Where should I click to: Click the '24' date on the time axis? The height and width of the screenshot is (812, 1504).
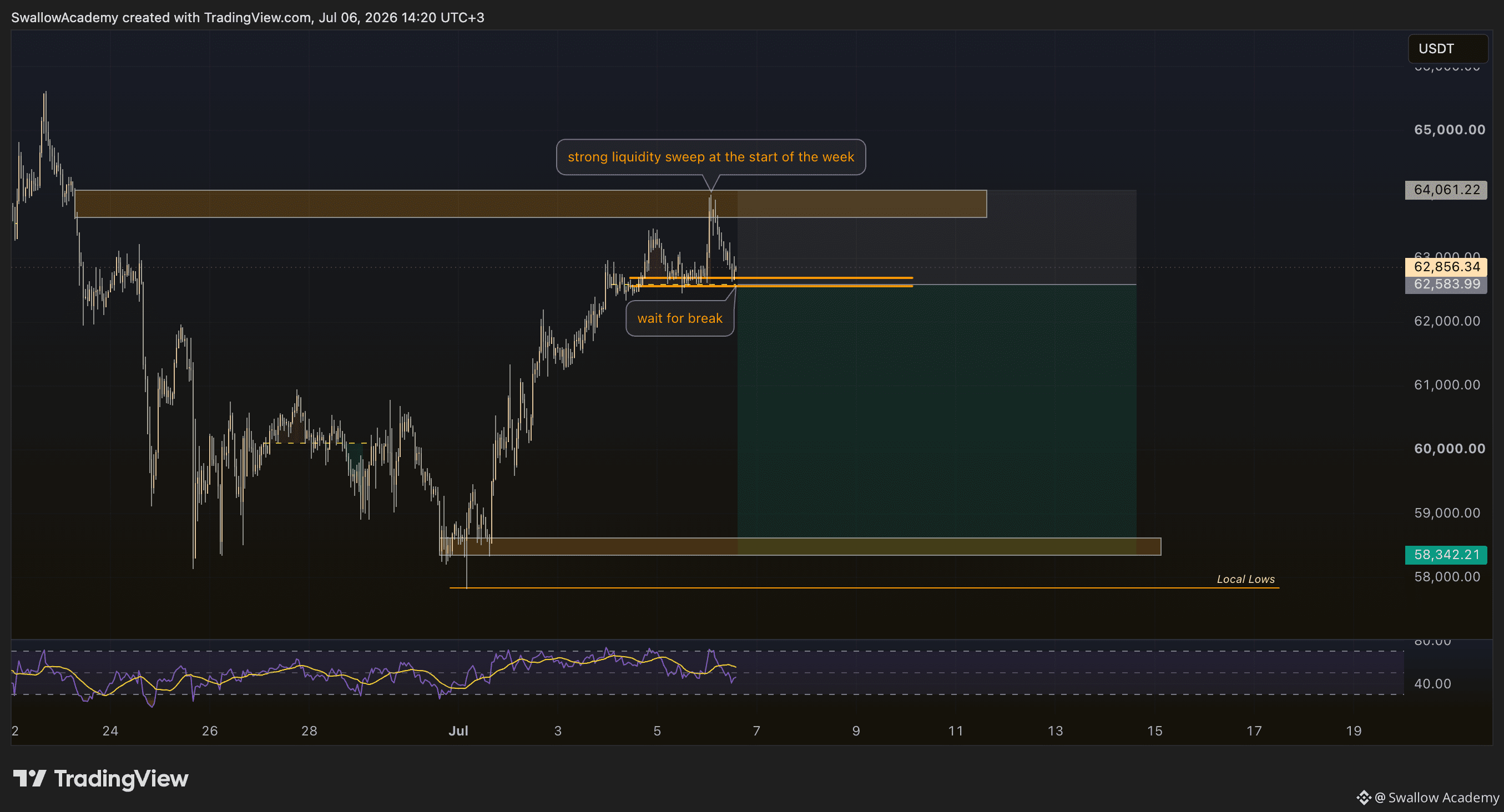pyautogui.click(x=110, y=731)
